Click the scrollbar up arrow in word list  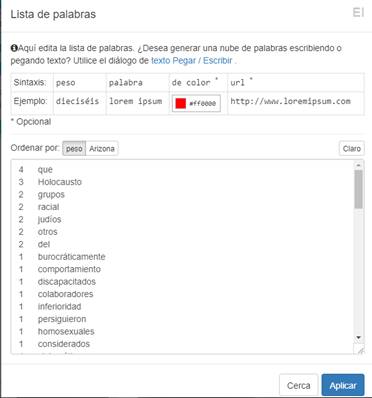coord(358,165)
